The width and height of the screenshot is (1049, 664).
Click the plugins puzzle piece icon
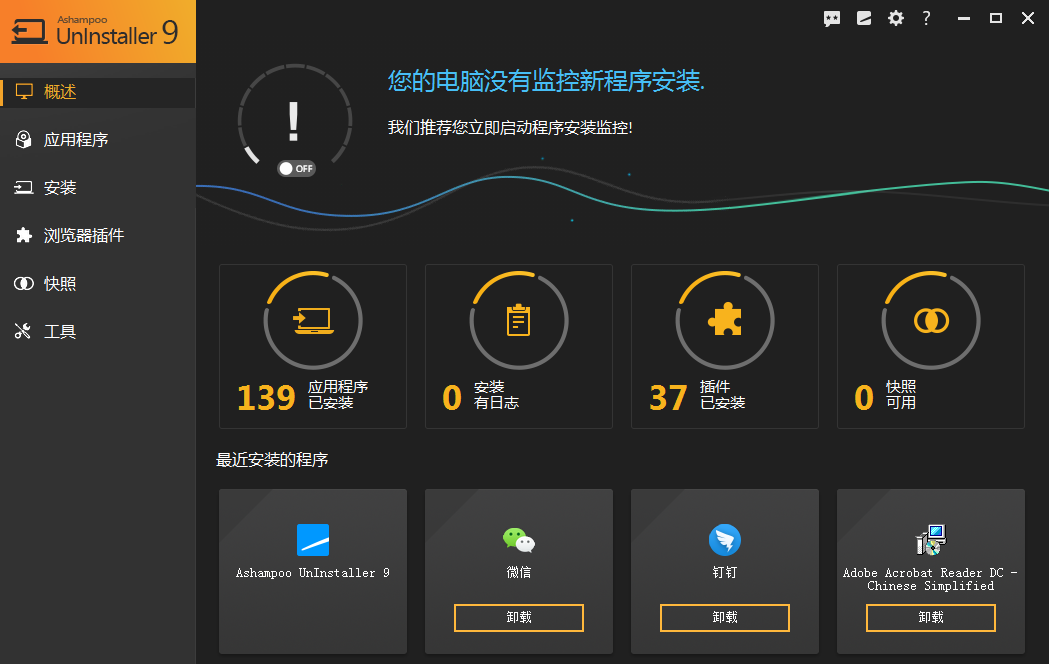(x=725, y=320)
